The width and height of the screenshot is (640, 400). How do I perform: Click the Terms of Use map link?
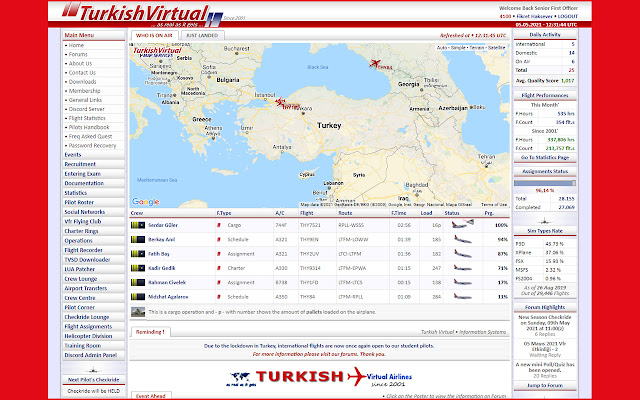(493, 204)
